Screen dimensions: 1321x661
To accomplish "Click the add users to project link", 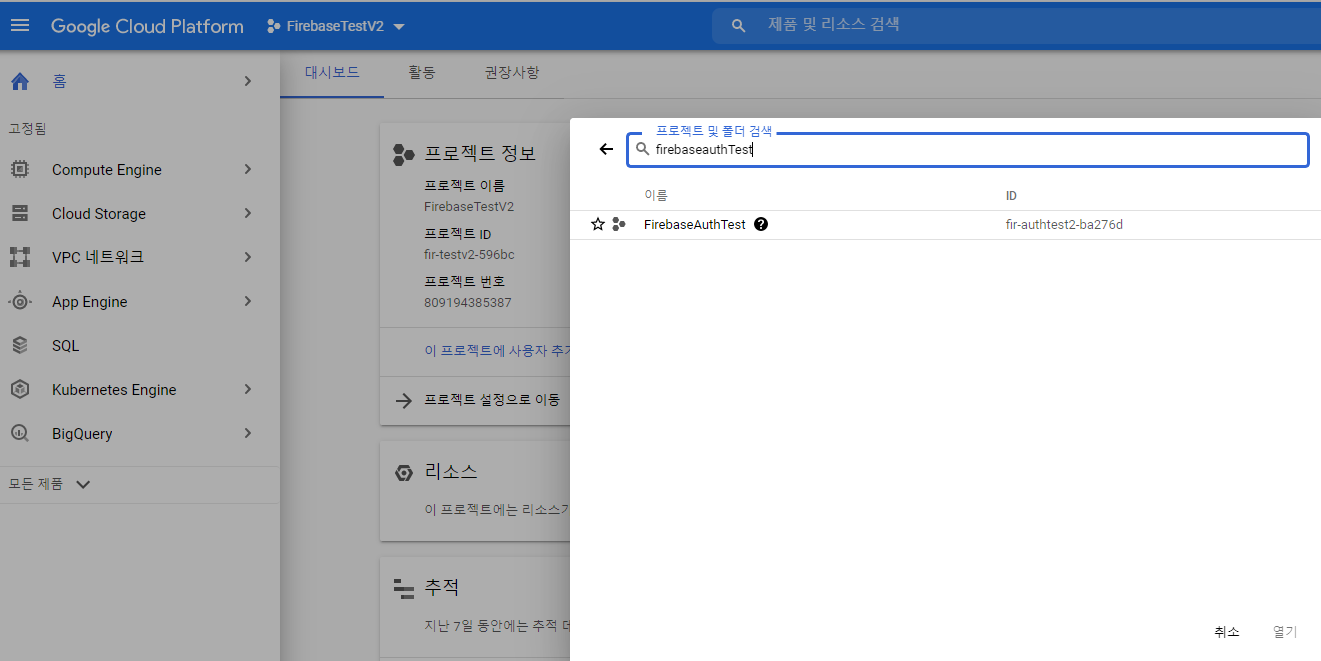I will pyautogui.click(x=496, y=351).
